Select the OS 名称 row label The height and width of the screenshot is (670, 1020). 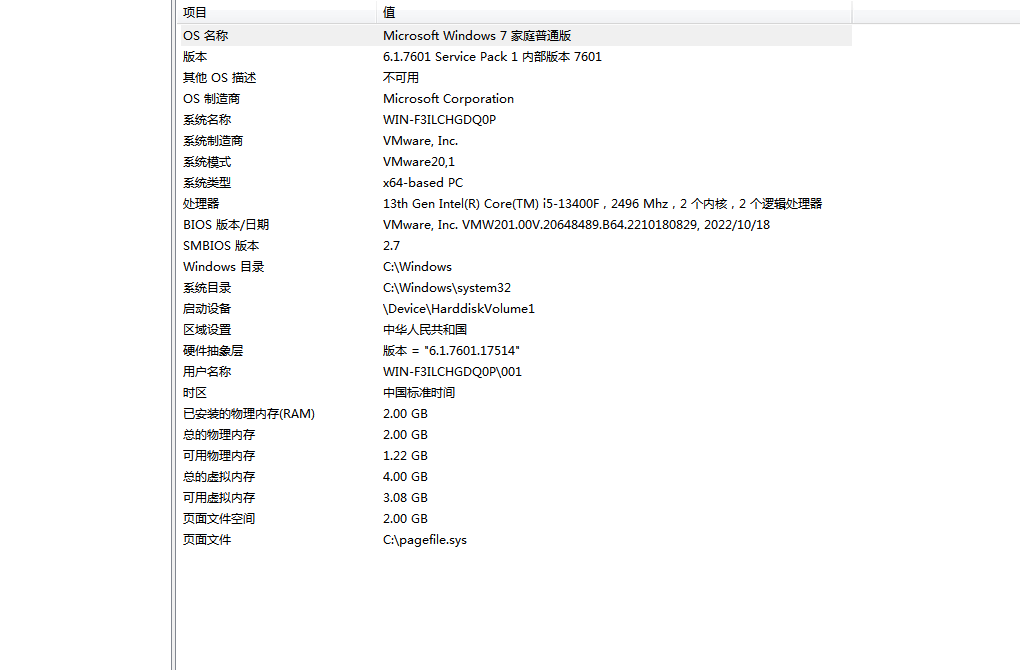pyautogui.click(x=206, y=36)
